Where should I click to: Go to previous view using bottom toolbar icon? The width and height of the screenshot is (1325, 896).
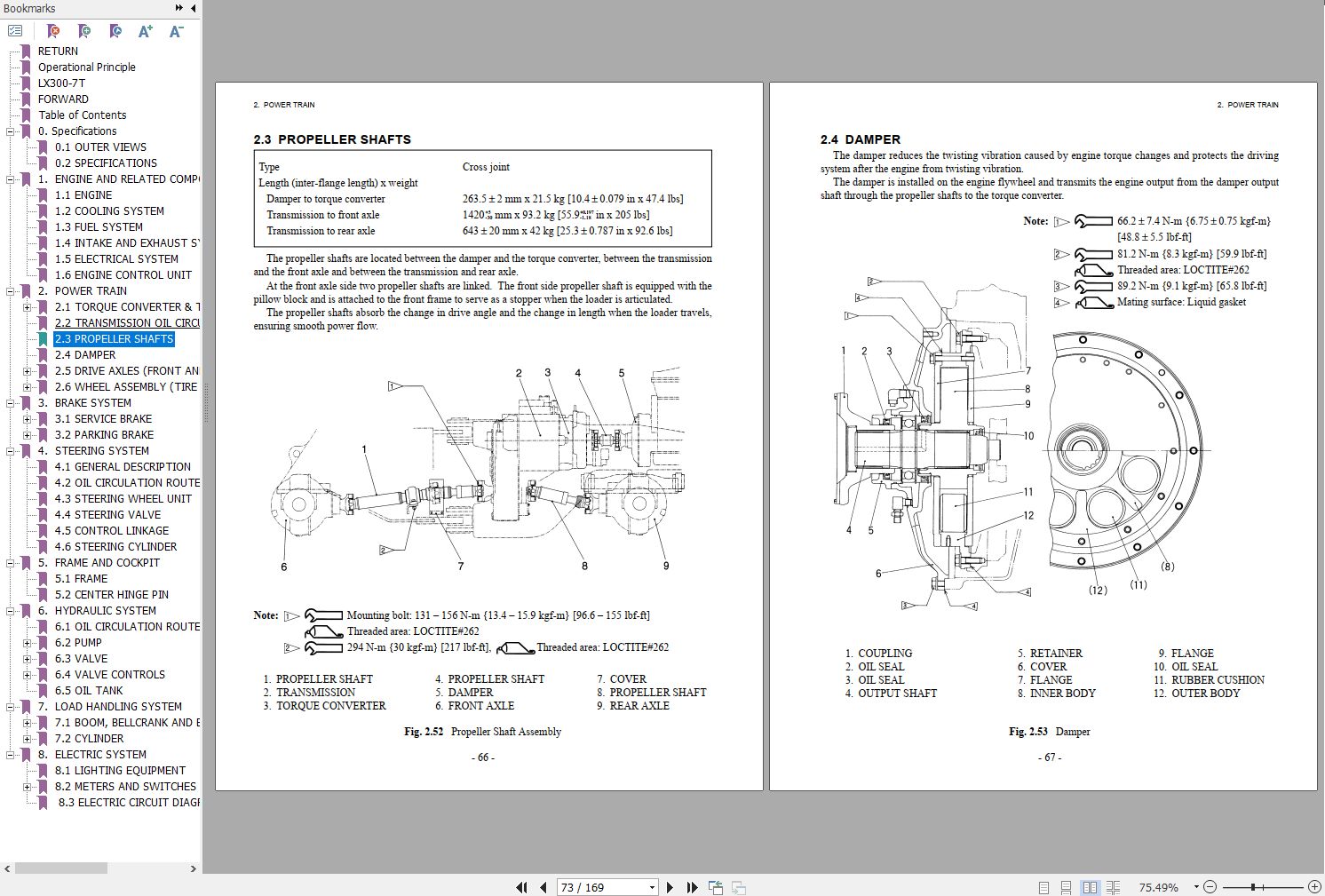click(x=715, y=887)
